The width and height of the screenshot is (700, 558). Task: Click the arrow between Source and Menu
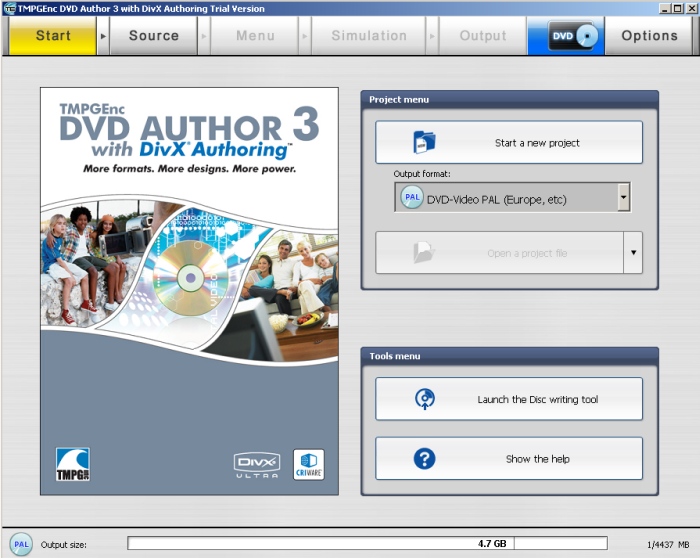(204, 36)
